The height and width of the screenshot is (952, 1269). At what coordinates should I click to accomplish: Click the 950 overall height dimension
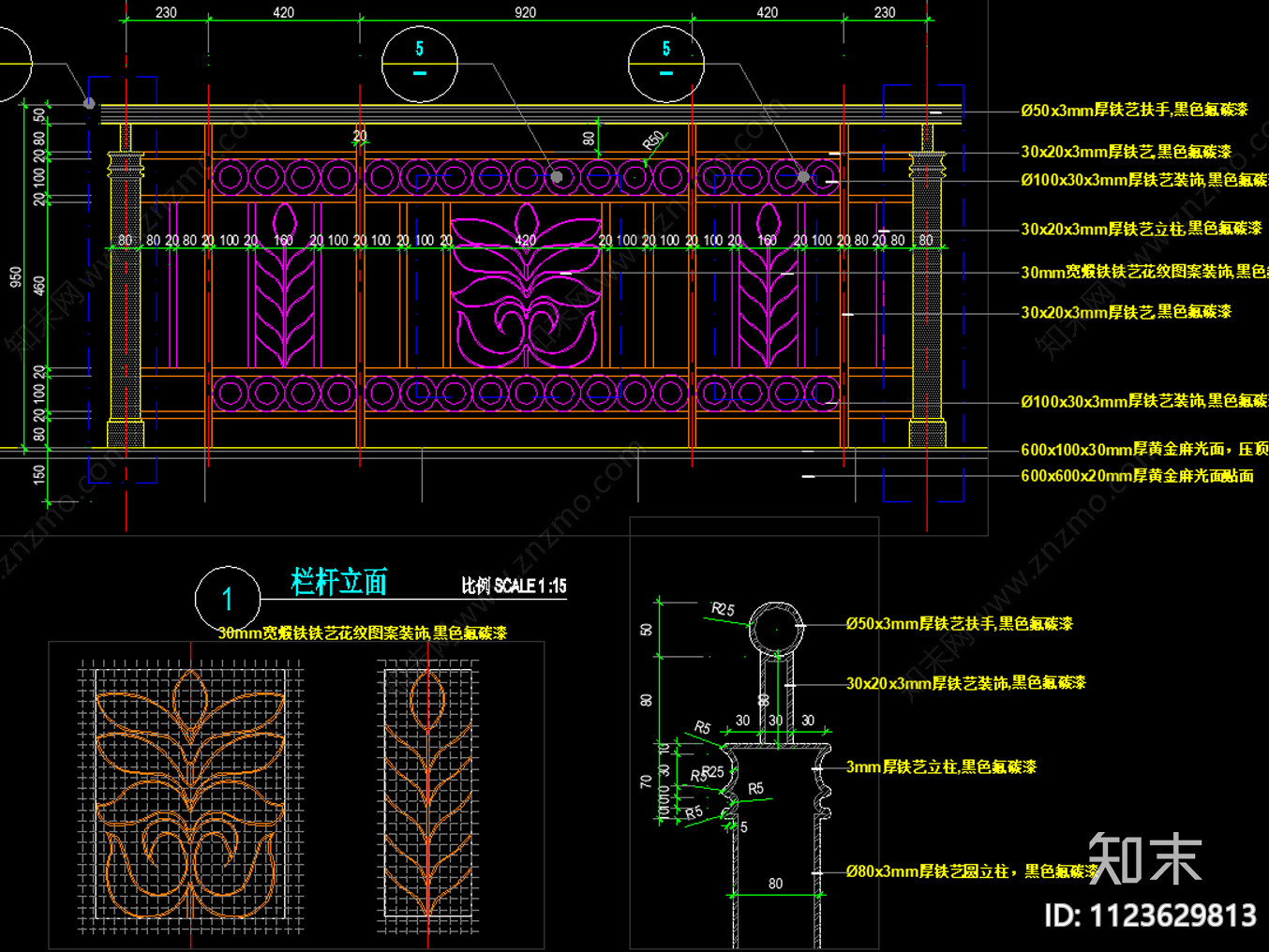pyautogui.click(x=15, y=276)
